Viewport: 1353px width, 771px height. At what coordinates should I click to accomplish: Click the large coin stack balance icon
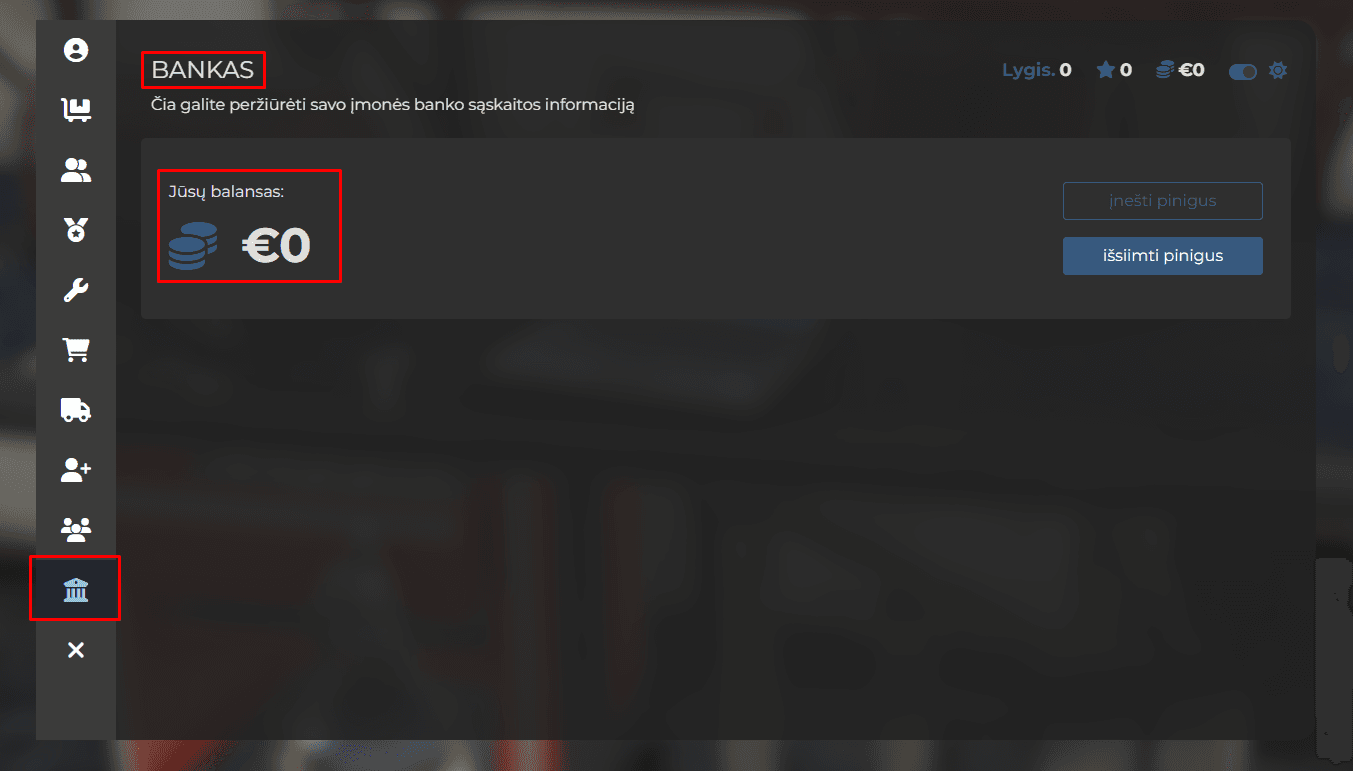(193, 246)
